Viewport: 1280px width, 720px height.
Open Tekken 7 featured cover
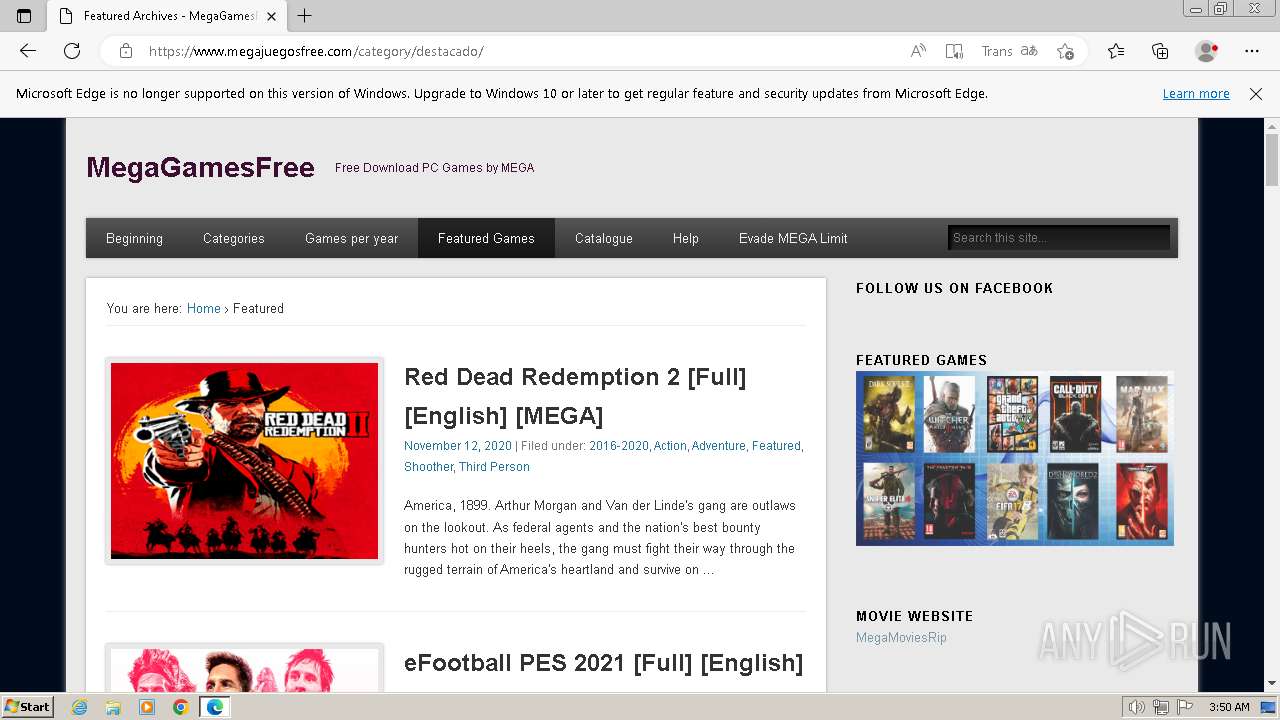(1141, 501)
